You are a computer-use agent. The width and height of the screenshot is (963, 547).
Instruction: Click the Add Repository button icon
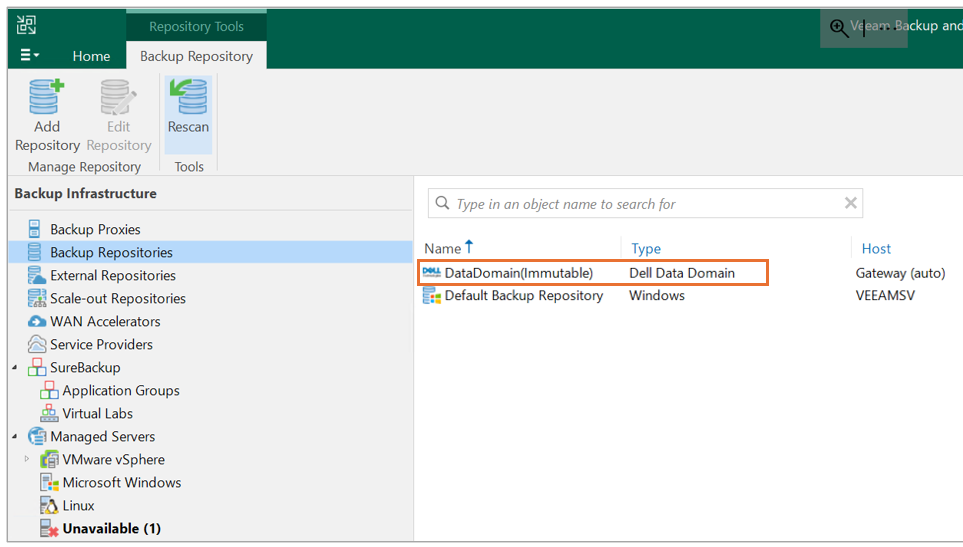(47, 96)
